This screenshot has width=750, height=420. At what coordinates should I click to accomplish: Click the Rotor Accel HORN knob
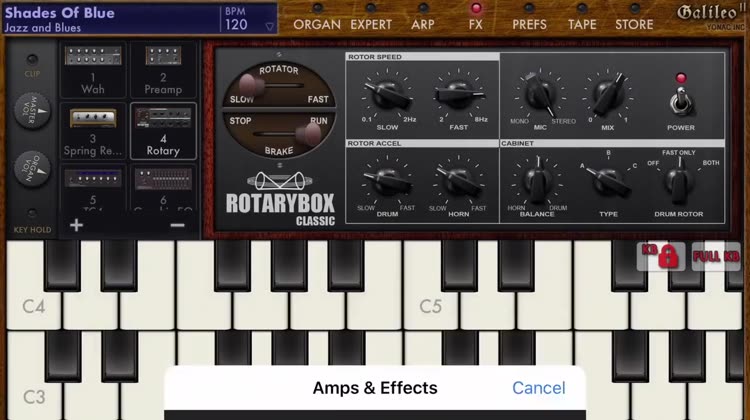click(x=459, y=181)
